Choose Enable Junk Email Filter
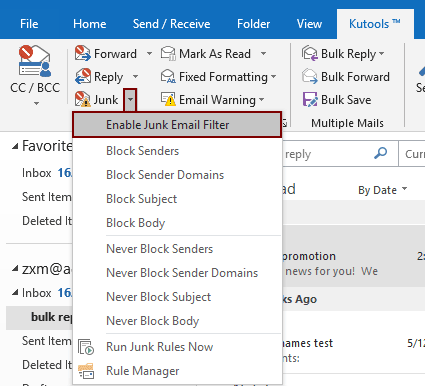 coord(177,125)
